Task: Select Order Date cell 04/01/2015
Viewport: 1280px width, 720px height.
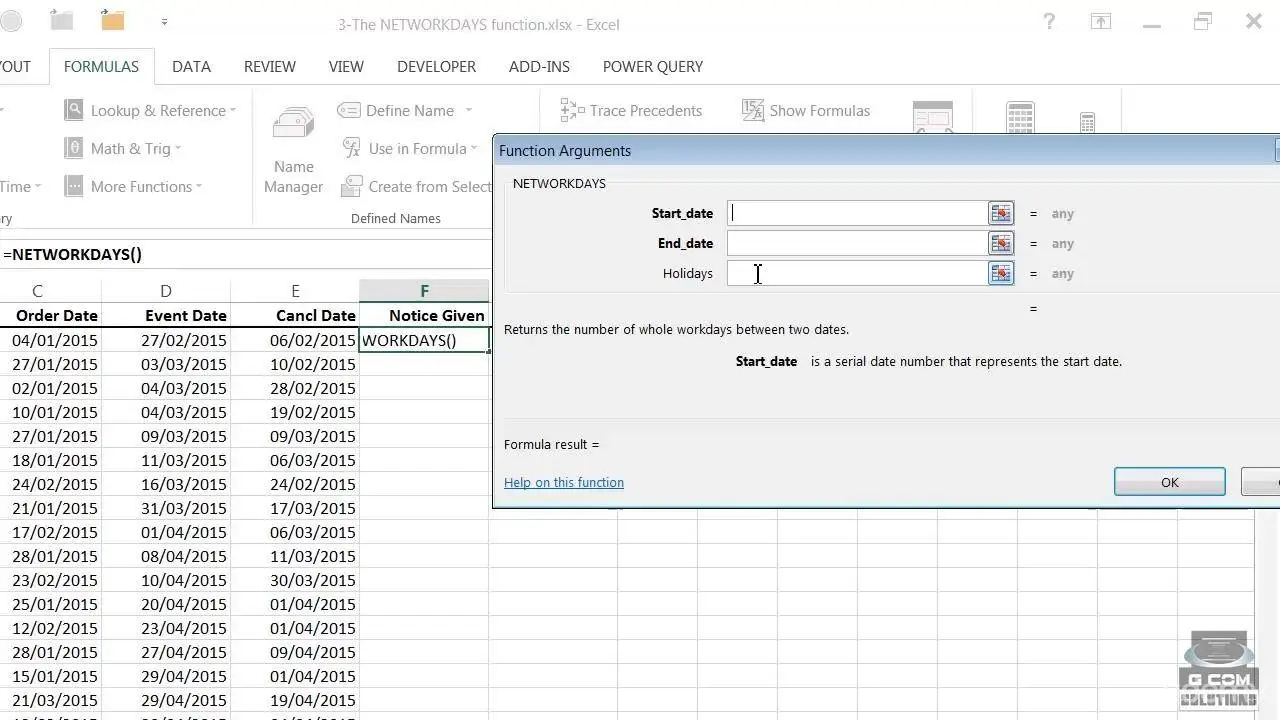Action: [x=50, y=340]
